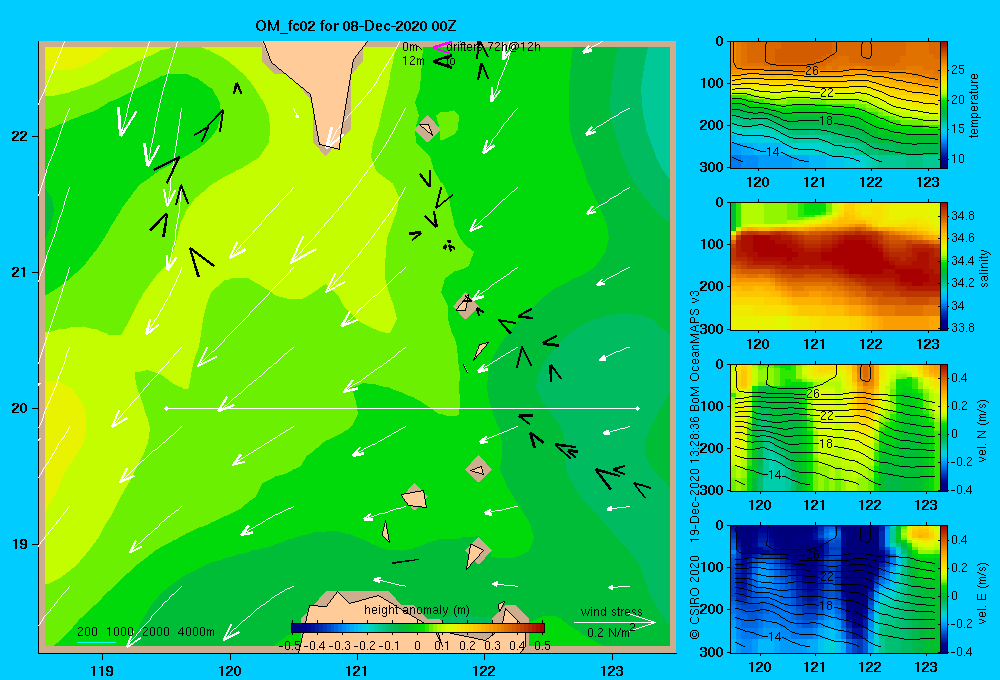Click the '4000m' bathymetry legend label
Image resolution: width=1000 pixels, height=680 pixels.
[x=196, y=632]
